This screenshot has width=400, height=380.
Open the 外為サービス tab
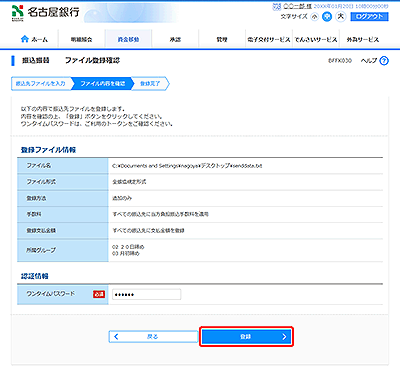coord(363,39)
